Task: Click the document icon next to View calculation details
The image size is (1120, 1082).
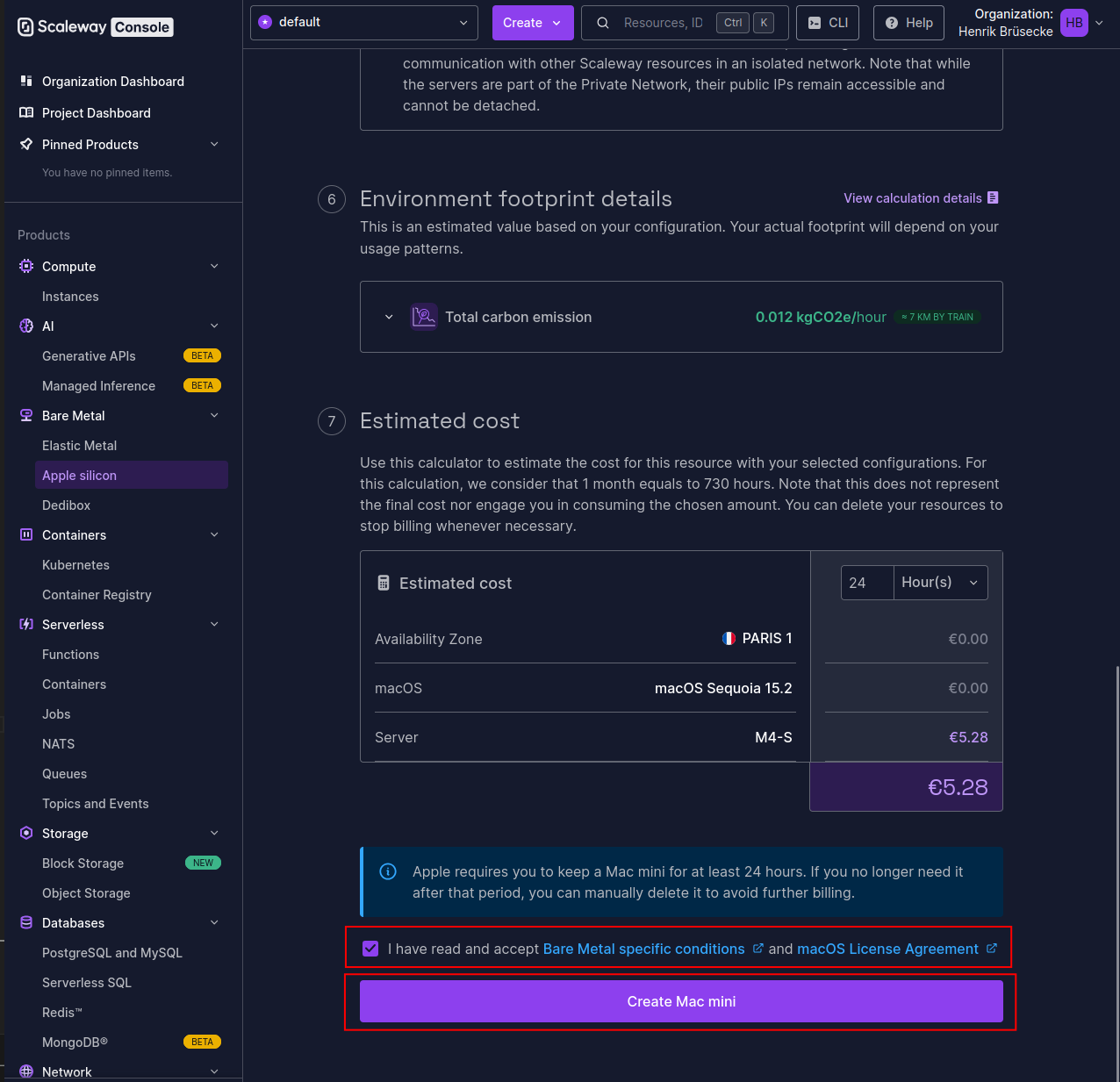Action: (993, 197)
